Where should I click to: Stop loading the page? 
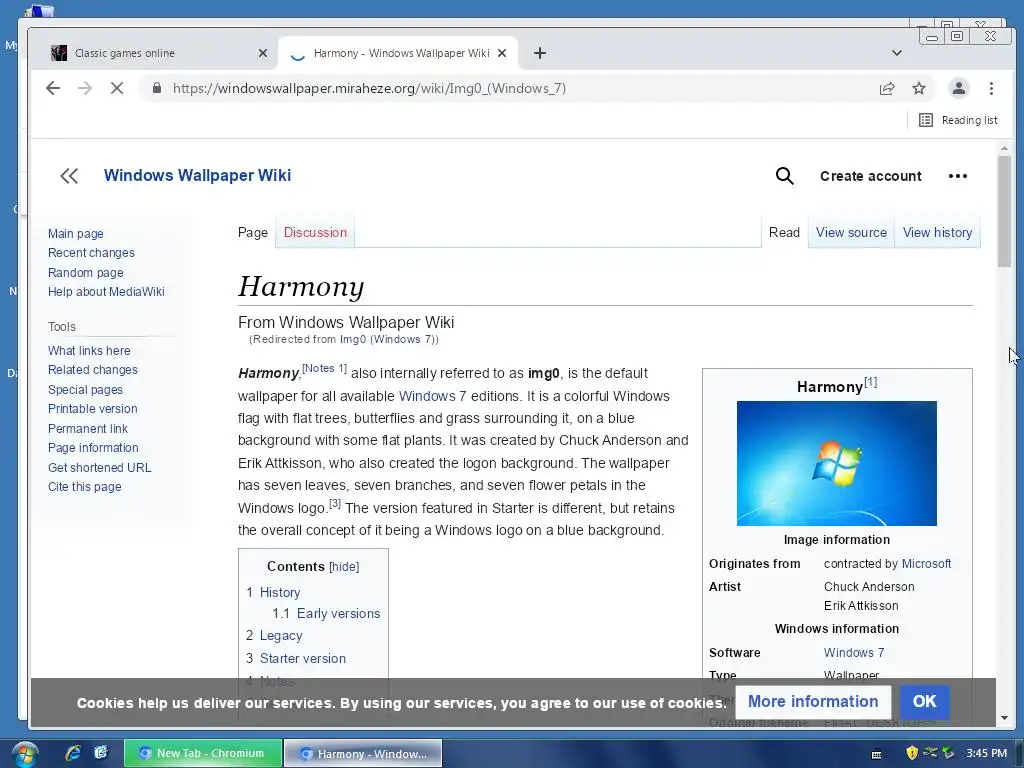(117, 88)
